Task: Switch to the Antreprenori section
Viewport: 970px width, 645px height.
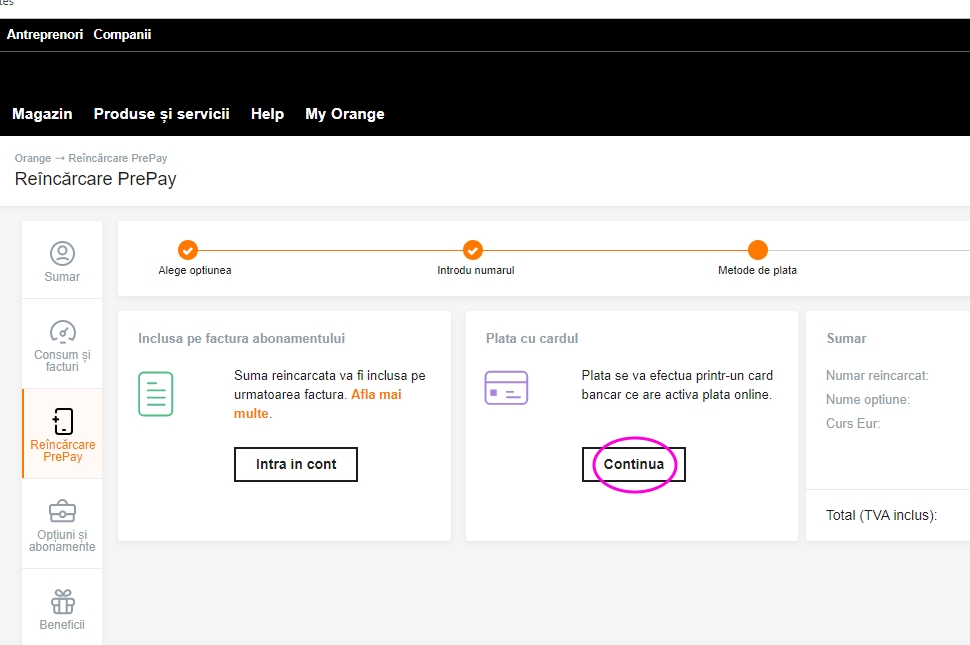Action: click(x=44, y=34)
